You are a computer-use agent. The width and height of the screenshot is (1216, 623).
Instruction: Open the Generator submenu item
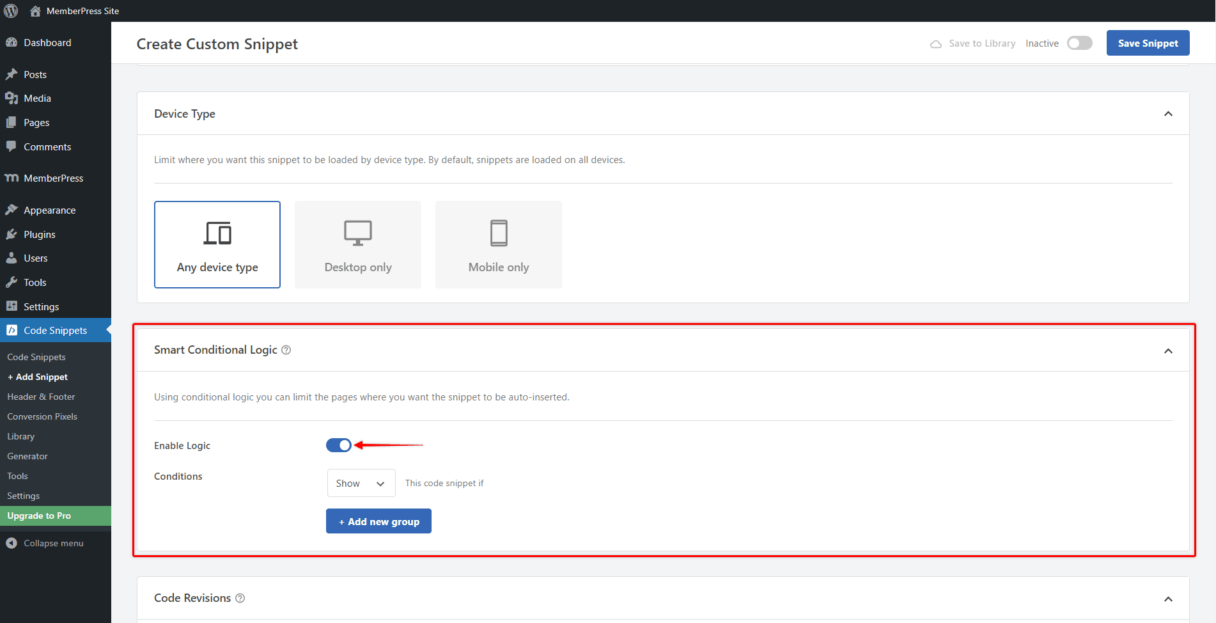27,456
